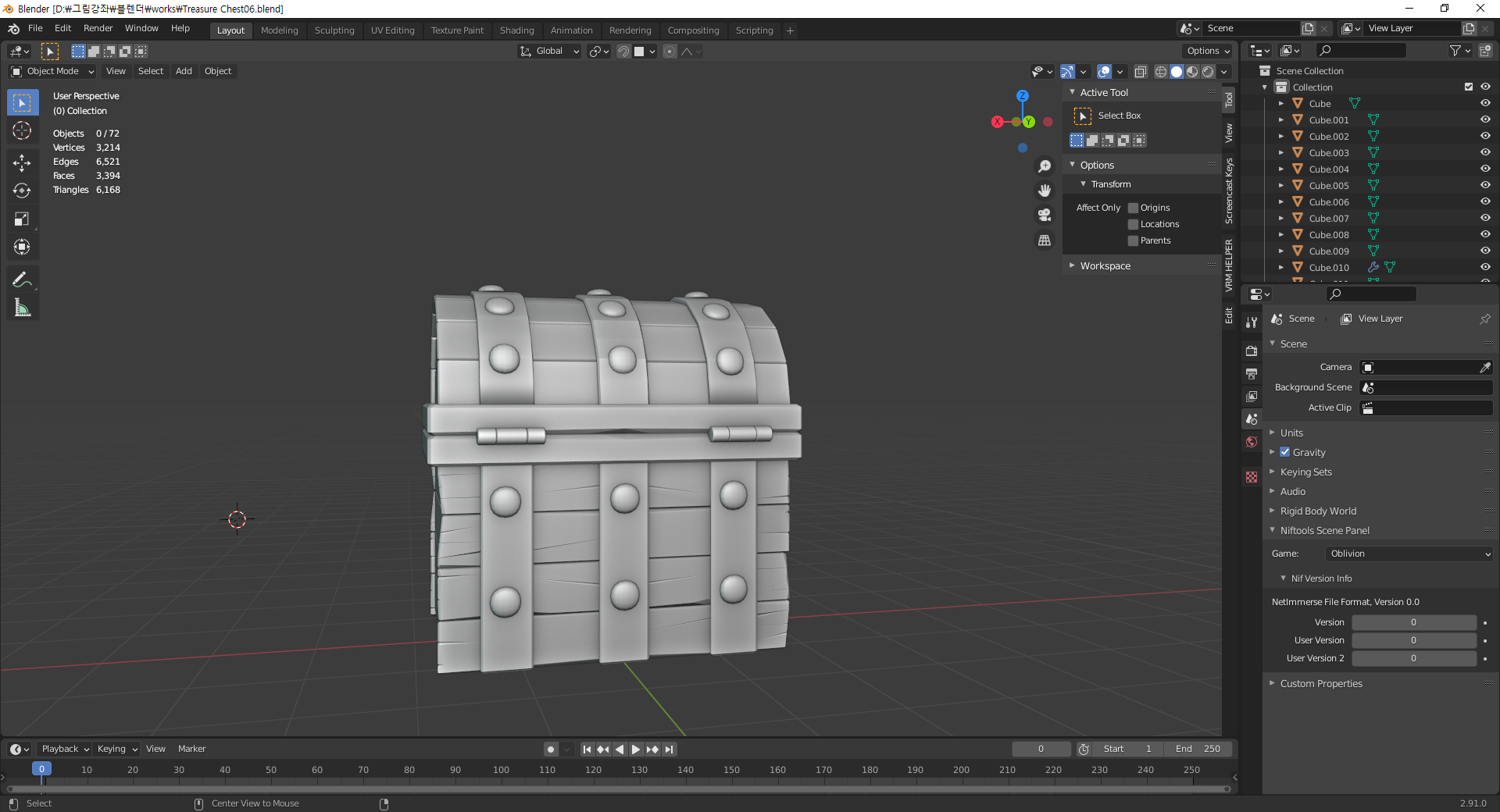Switch to rendered viewport shading
The height and width of the screenshot is (812, 1500).
pyautogui.click(x=1208, y=72)
